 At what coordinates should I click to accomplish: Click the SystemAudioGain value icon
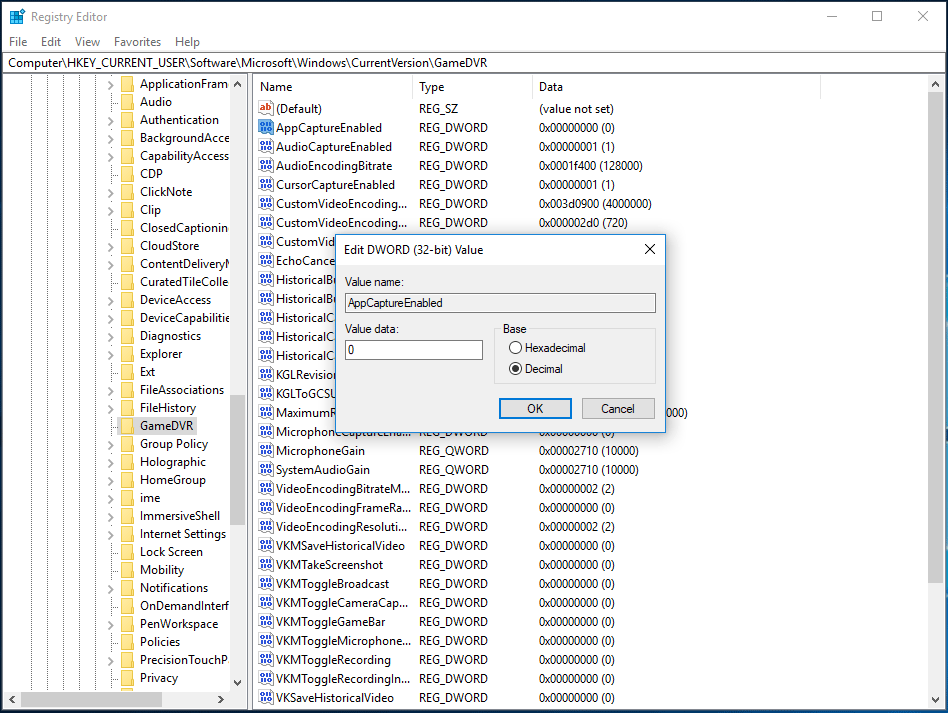tap(265, 470)
